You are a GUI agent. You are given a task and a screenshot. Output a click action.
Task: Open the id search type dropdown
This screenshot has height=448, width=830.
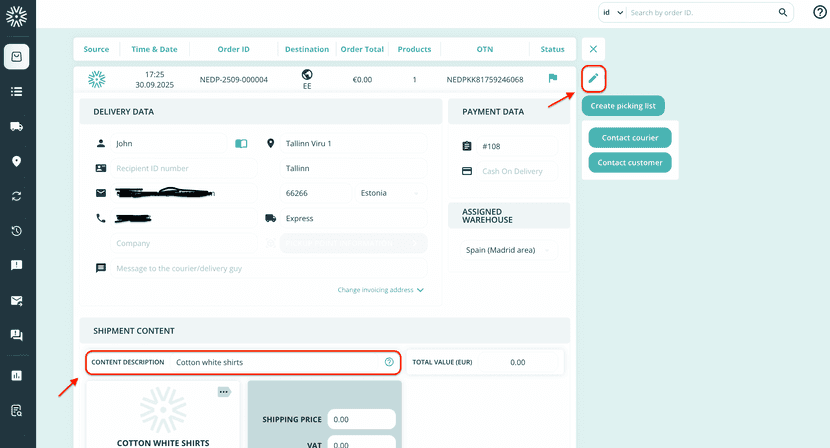[x=612, y=13]
